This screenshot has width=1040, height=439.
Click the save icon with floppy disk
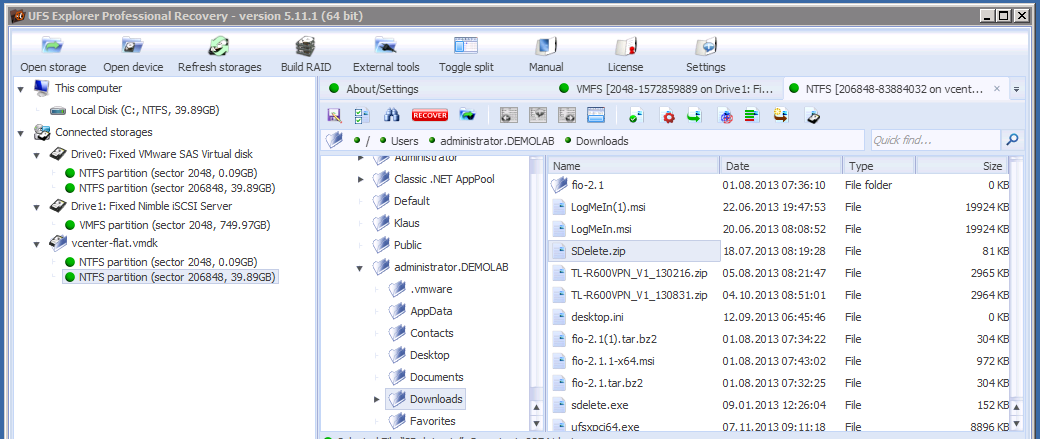coord(335,115)
